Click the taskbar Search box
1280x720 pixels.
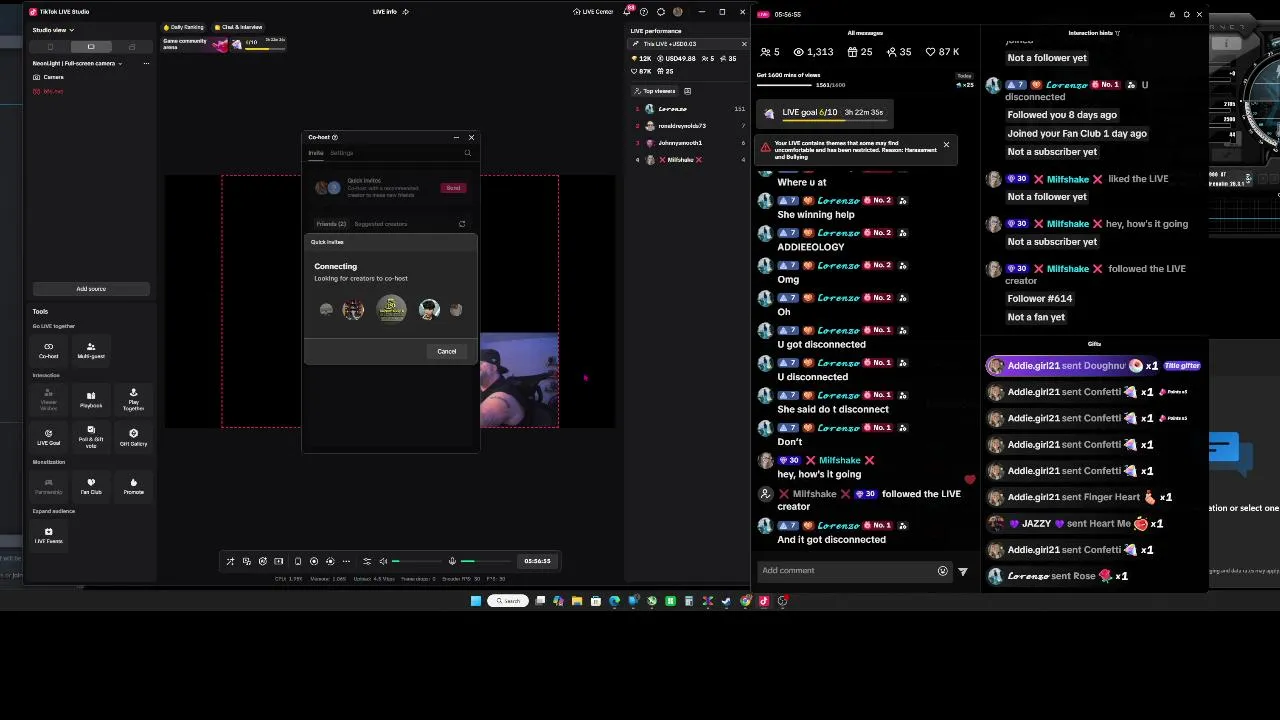pyautogui.click(x=508, y=601)
